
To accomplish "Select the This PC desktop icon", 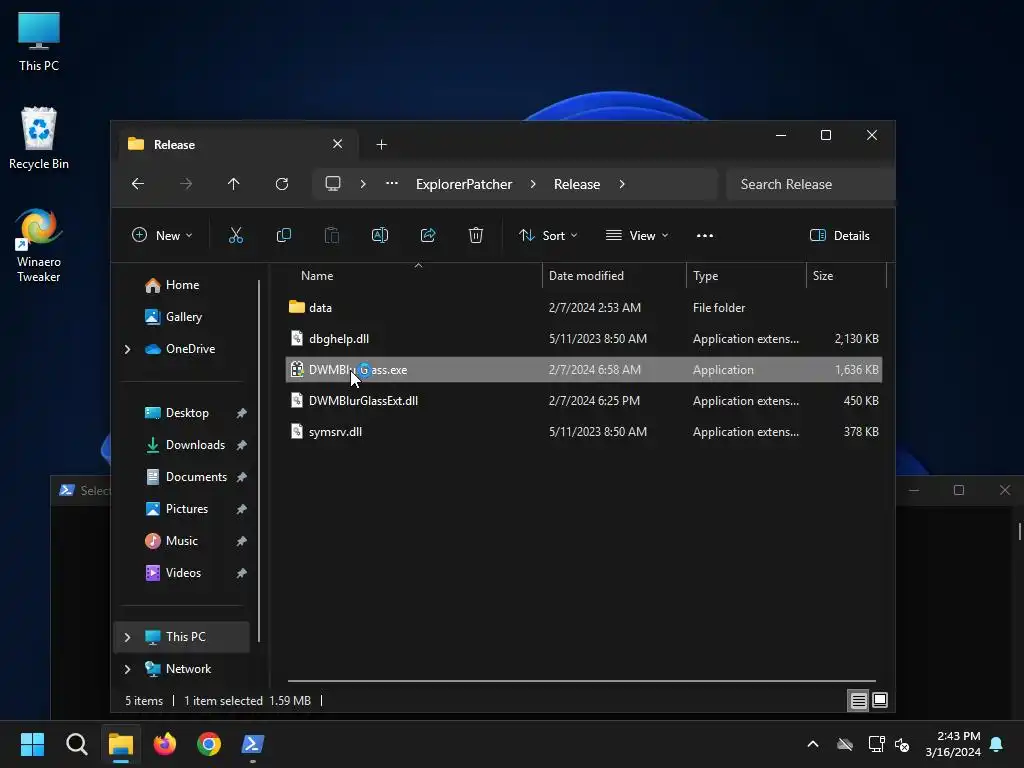I will click(x=39, y=42).
